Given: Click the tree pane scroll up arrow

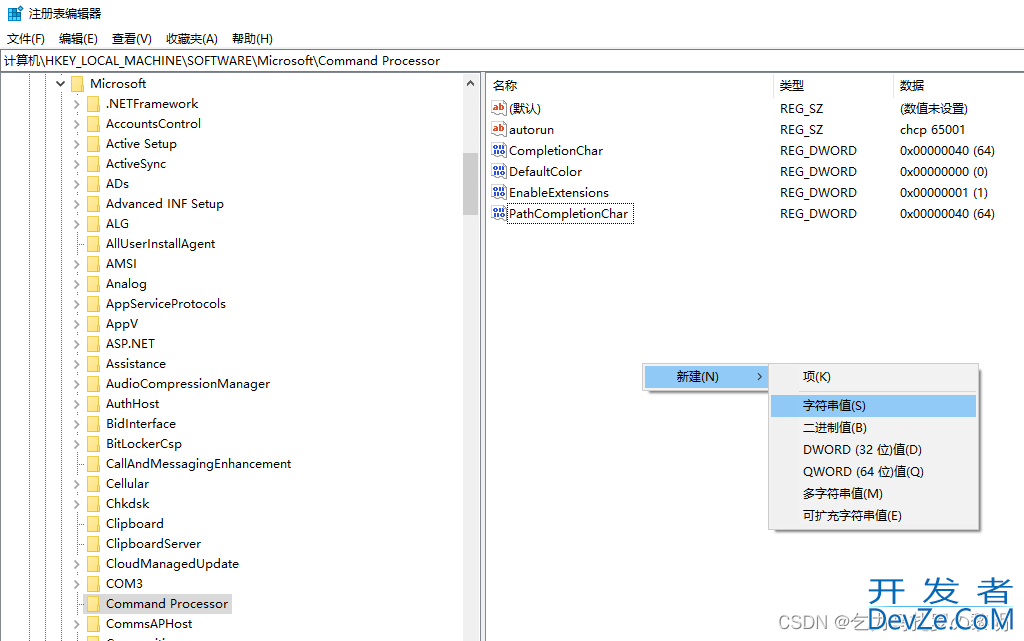Looking at the screenshot, I should coord(470,83).
